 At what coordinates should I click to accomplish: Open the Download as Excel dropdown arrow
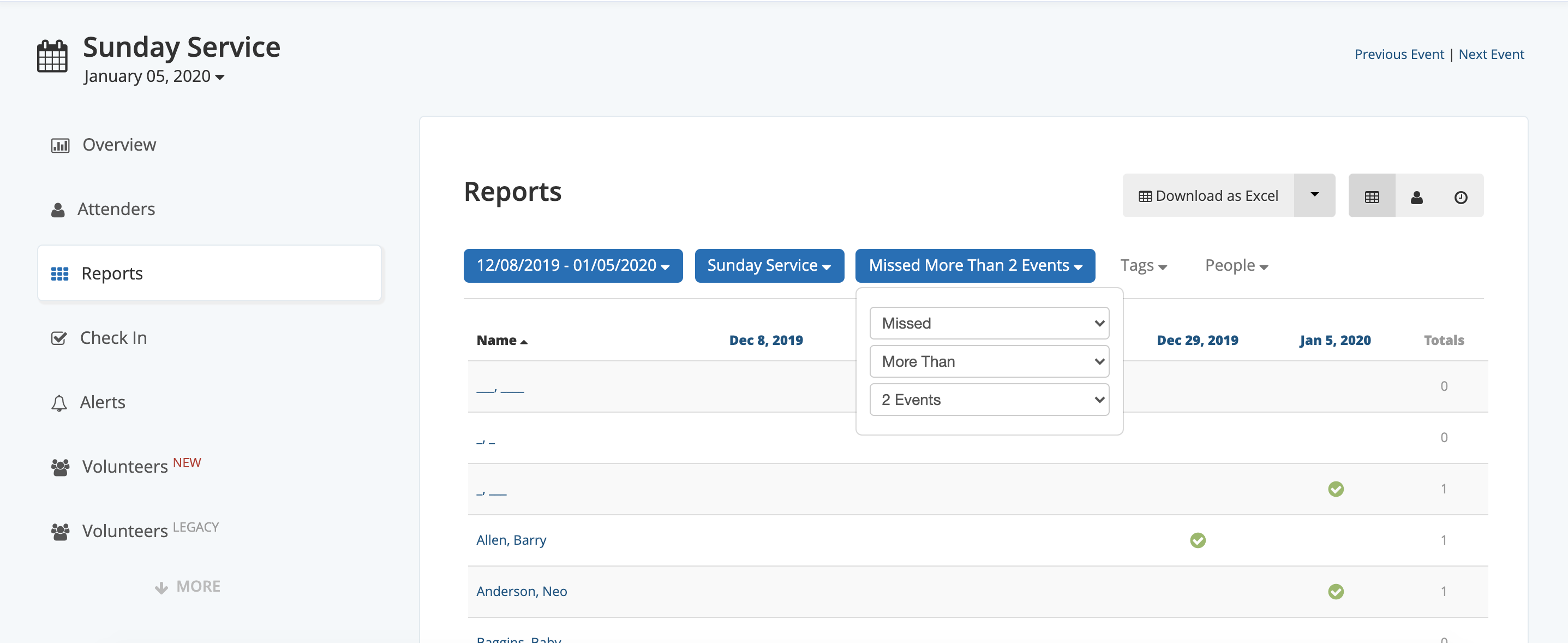(x=1315, y=195)
